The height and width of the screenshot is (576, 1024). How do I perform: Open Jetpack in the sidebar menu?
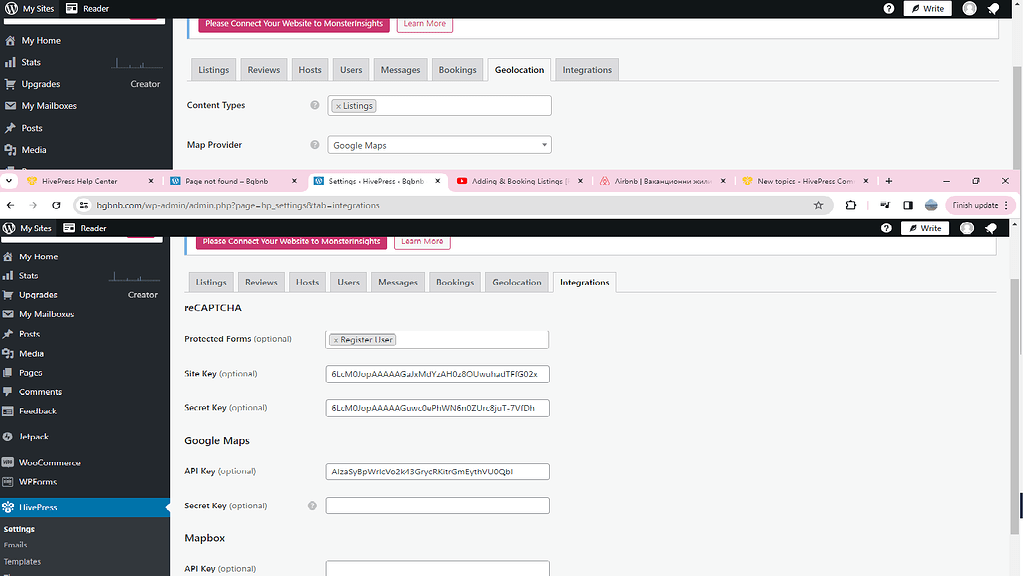[x=34, y=436]
